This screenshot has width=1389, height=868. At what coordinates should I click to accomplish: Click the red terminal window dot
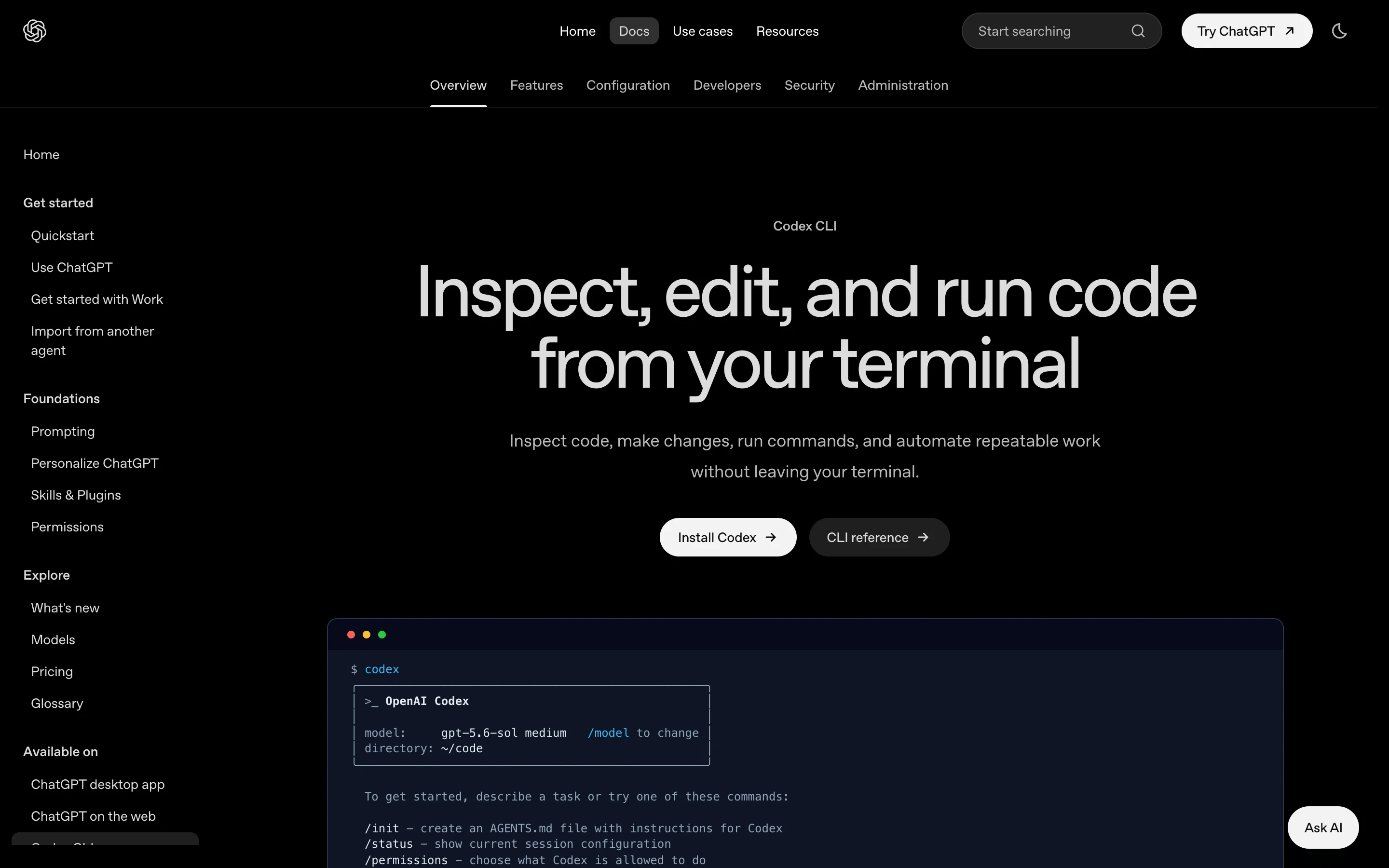point(351,634)
